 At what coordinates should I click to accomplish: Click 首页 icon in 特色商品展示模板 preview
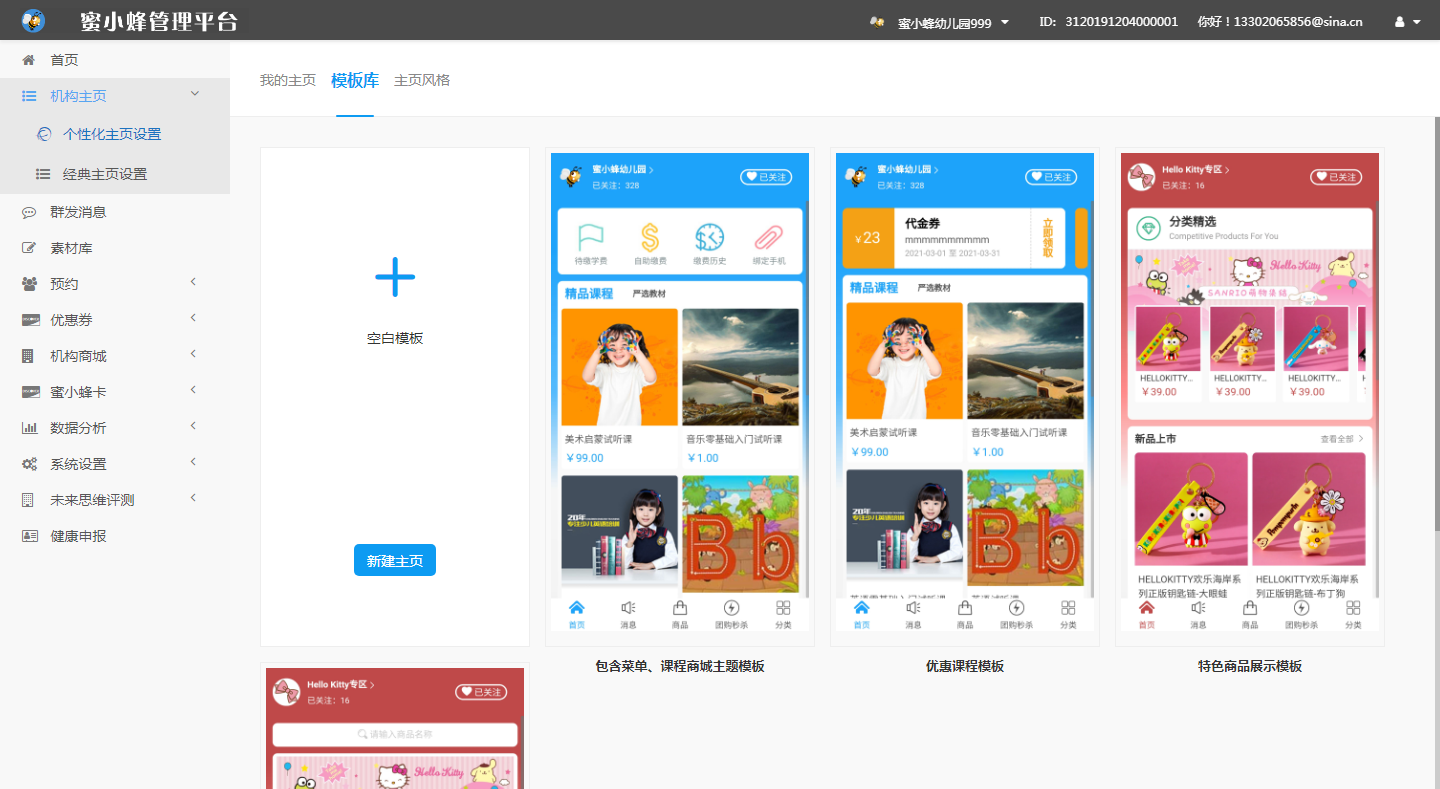point(1147,608)
